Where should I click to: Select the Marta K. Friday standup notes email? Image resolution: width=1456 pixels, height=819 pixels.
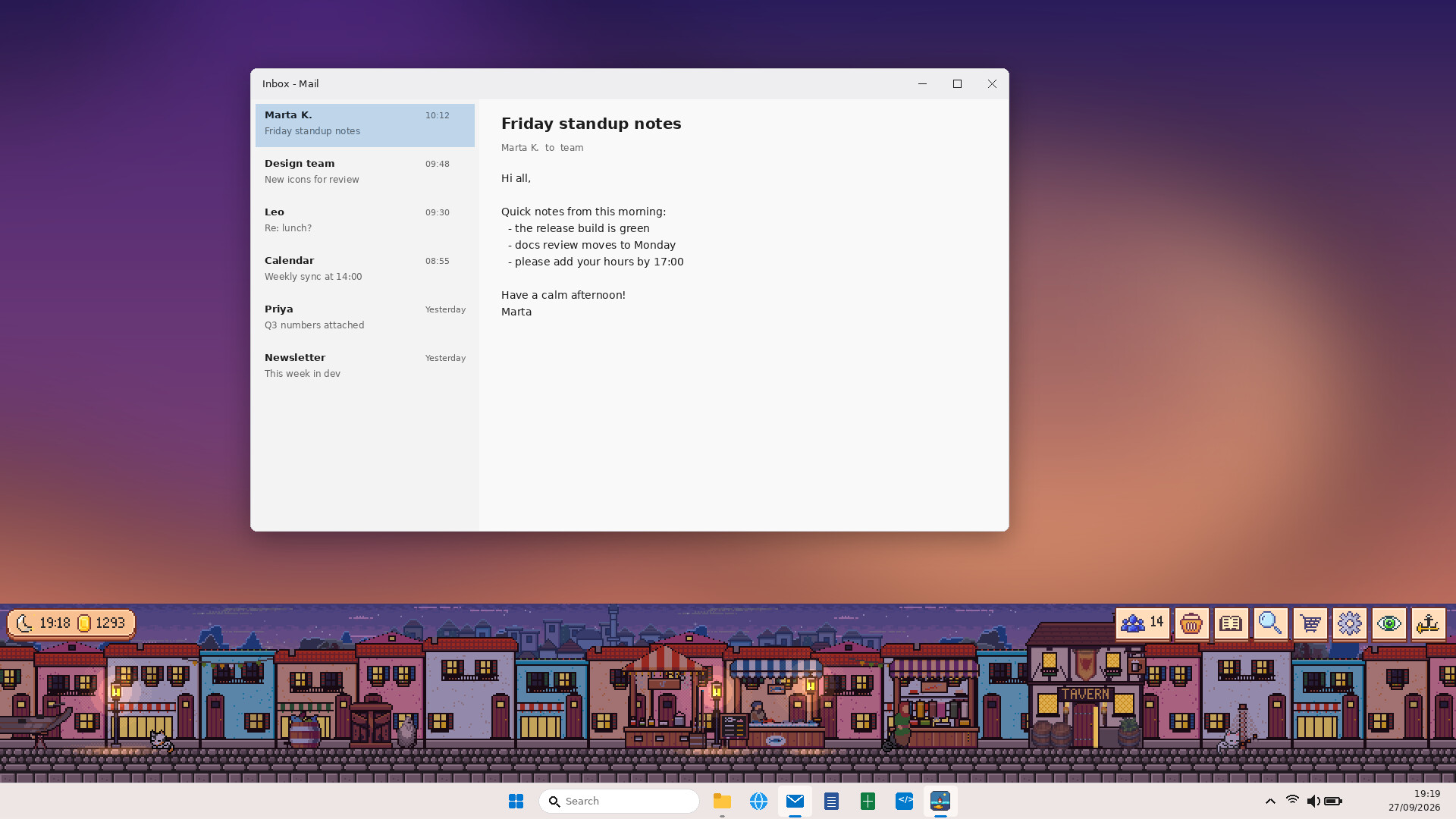tap(365, 125)
